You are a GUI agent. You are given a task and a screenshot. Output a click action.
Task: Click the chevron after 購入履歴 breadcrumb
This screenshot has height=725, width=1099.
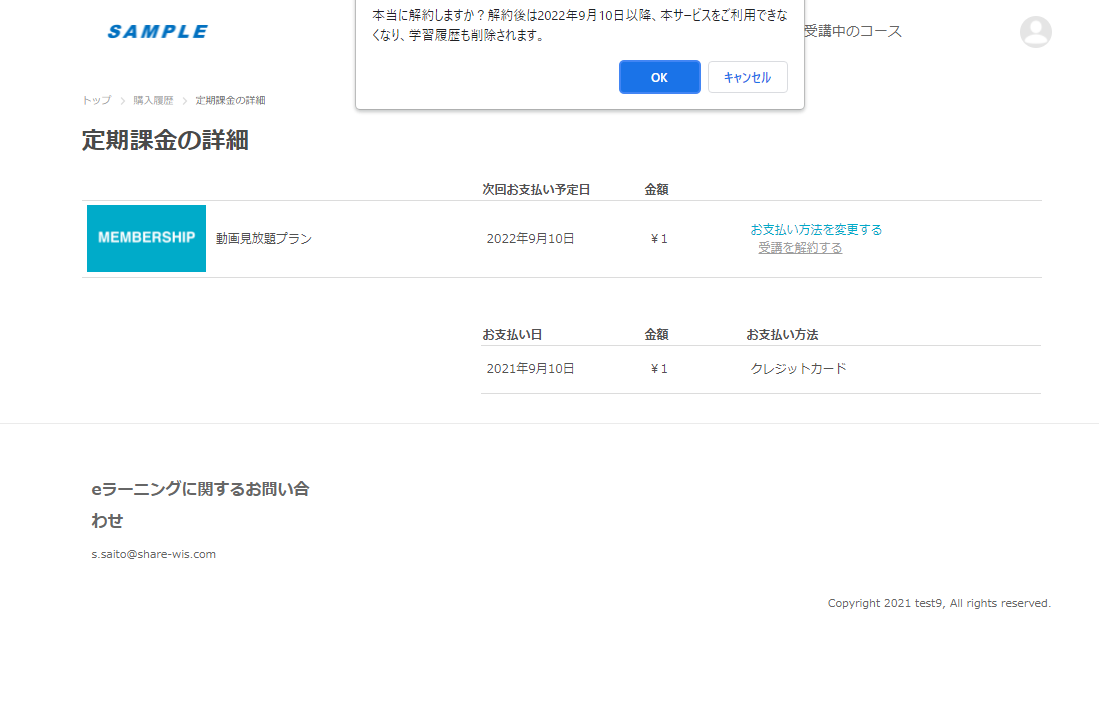pyautogui.click(x=184, y=101)
